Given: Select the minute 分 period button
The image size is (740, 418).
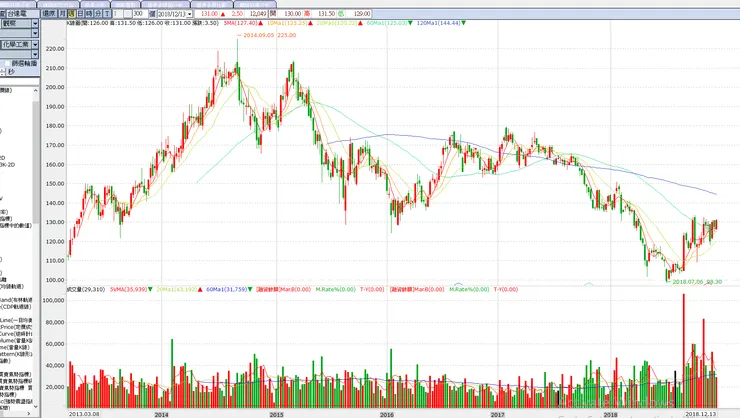Looking at the screenshot, I should tap(98, 14).
